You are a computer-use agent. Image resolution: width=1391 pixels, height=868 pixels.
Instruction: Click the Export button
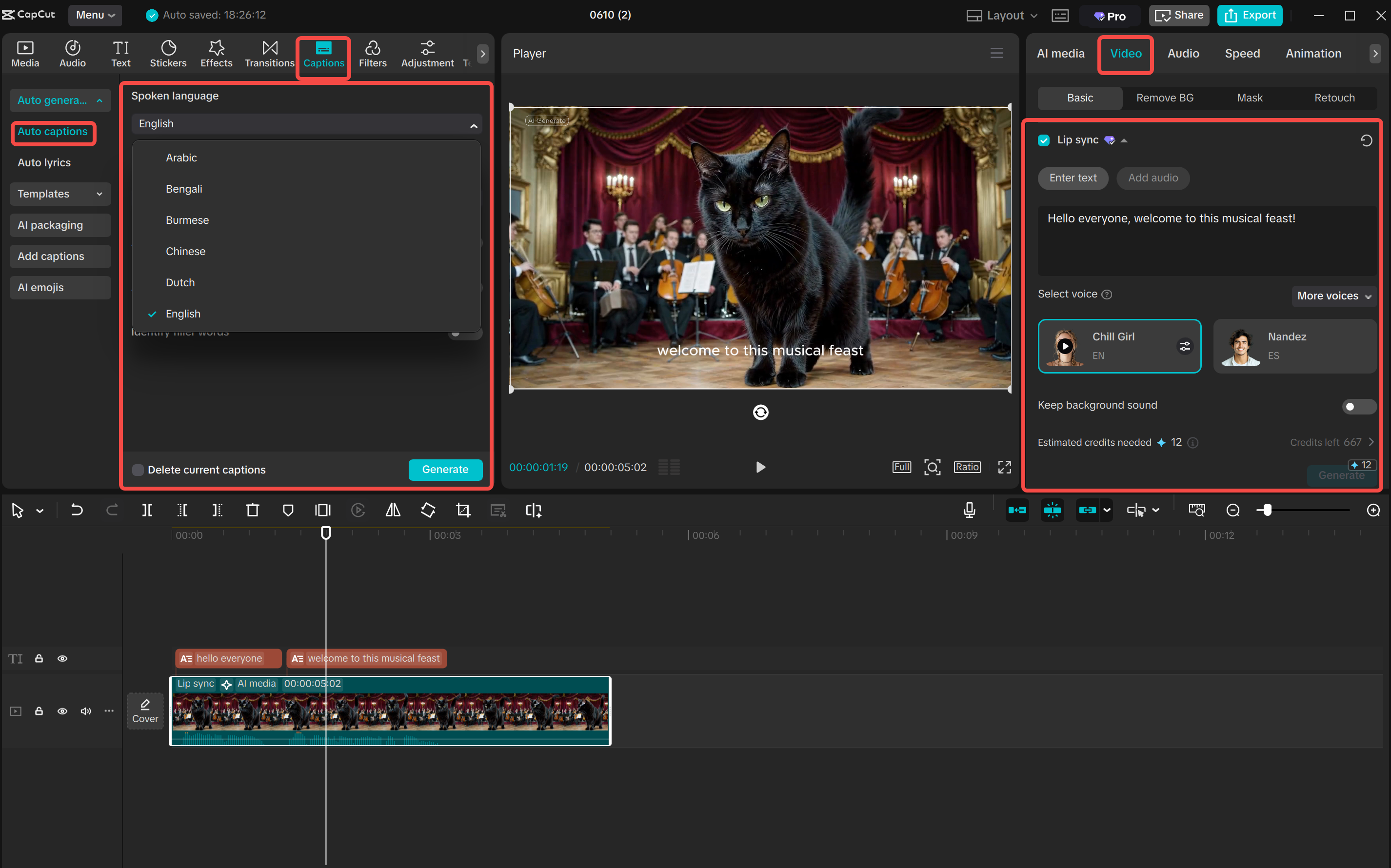pos(1250,16)
